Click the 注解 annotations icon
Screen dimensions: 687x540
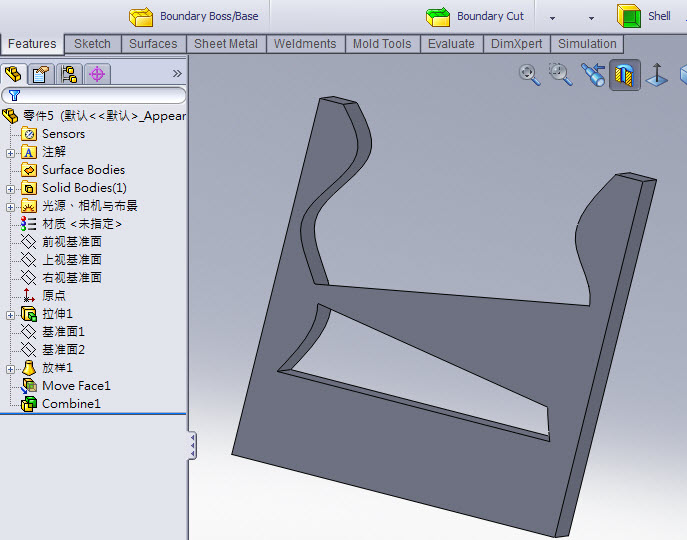[29, 152]
